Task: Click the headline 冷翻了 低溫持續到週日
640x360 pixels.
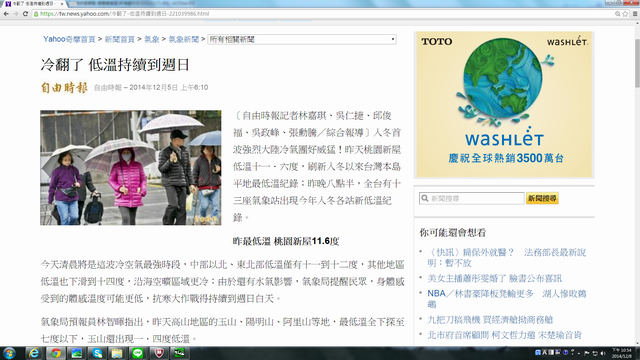Action: (115, 65)
